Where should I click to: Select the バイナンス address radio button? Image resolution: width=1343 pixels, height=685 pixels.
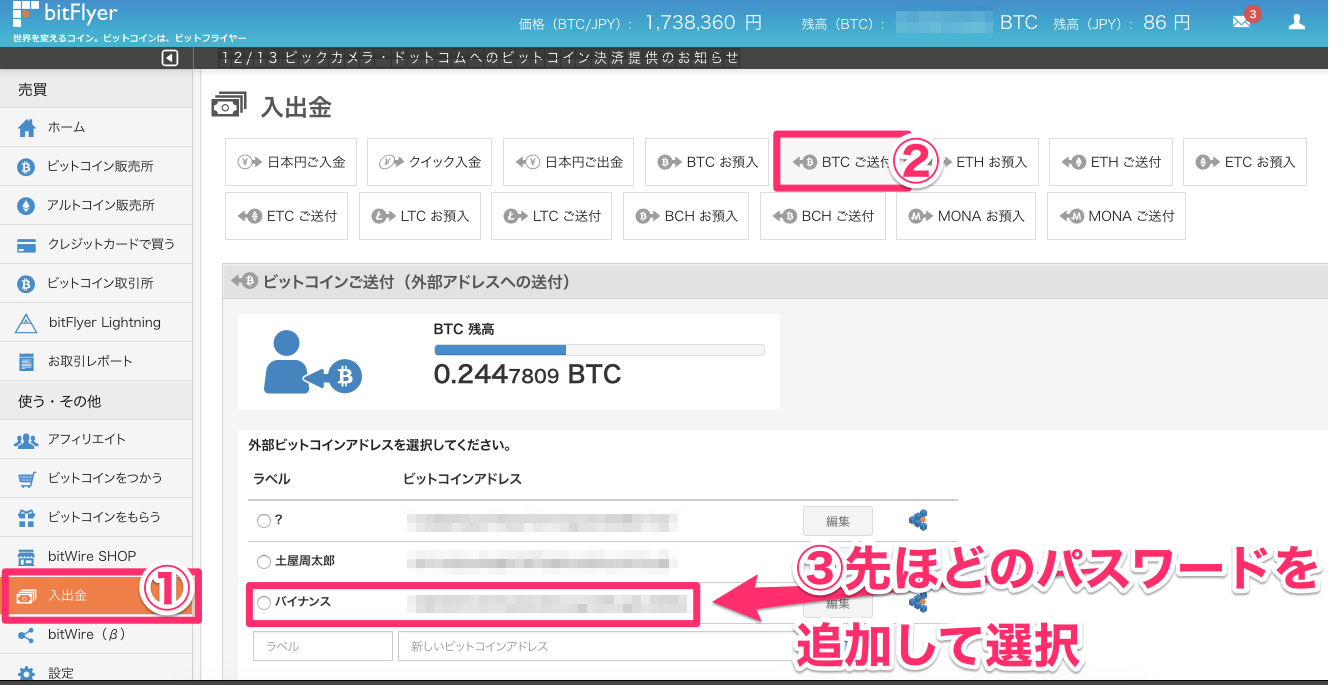(x=263, y=603)
